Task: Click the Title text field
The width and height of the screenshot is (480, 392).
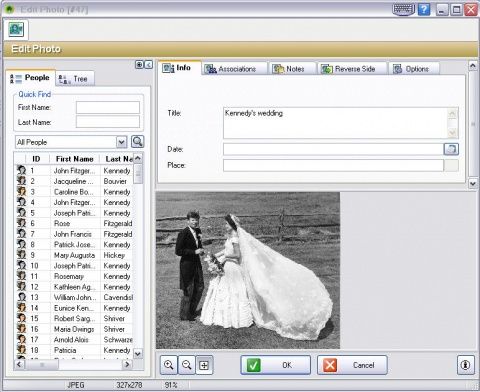Action: (335, 123)
